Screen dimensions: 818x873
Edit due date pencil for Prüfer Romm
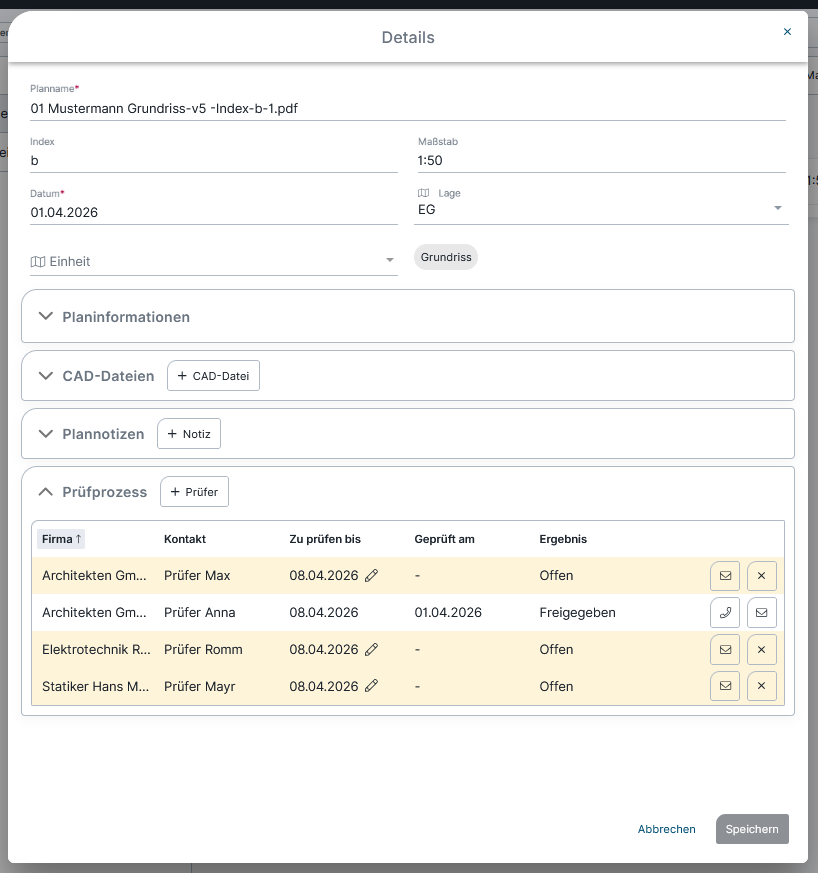coord(372,650)
